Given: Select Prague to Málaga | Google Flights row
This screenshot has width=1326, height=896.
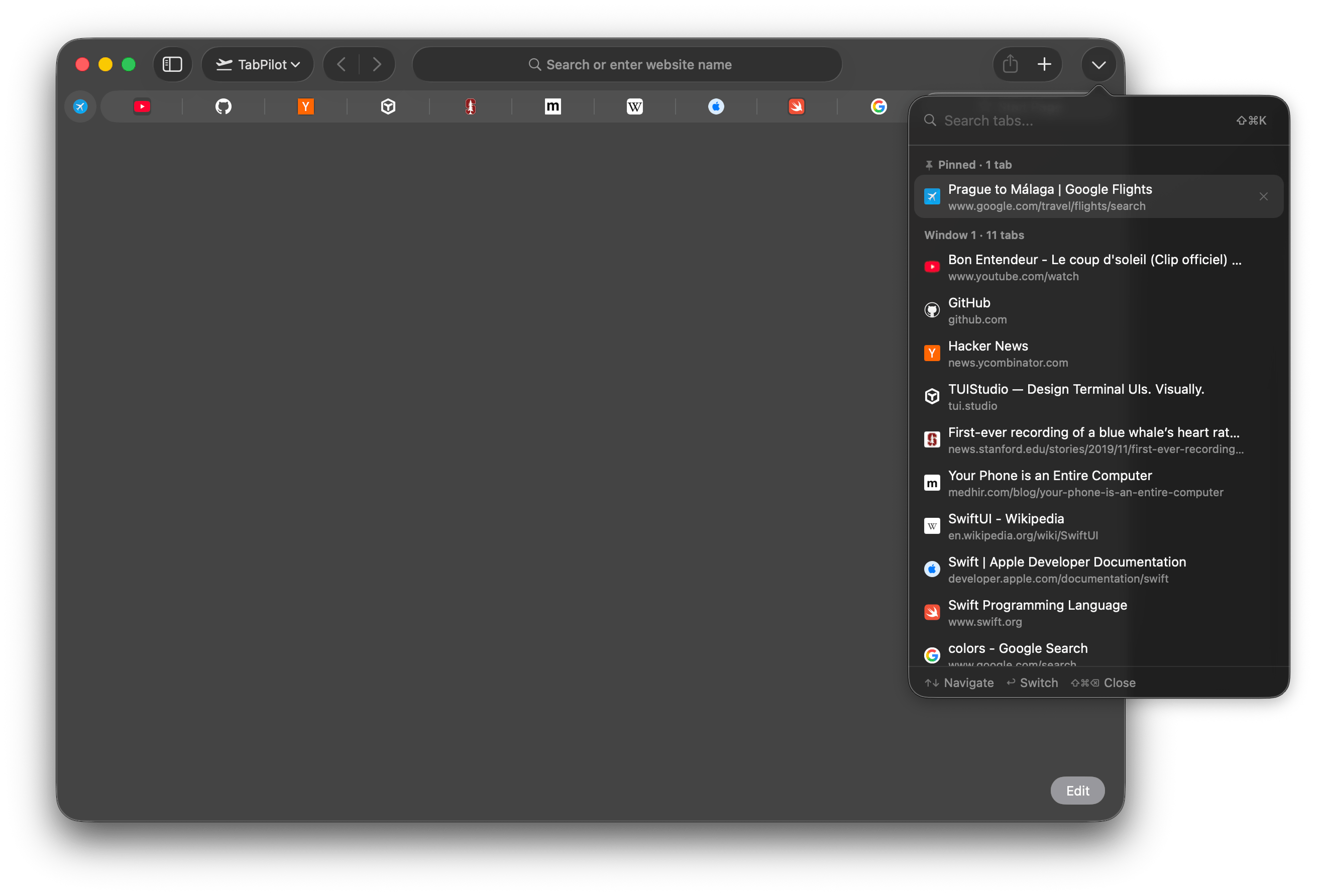Looking at the screenshot, I should tap(1098, 196).
